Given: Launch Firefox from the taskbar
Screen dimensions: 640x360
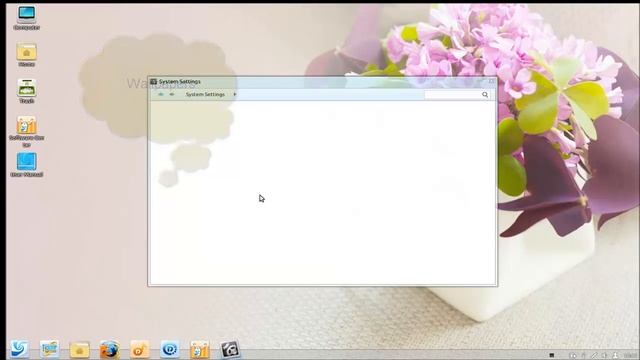Looking at the screenshot, I should (109, 350).
